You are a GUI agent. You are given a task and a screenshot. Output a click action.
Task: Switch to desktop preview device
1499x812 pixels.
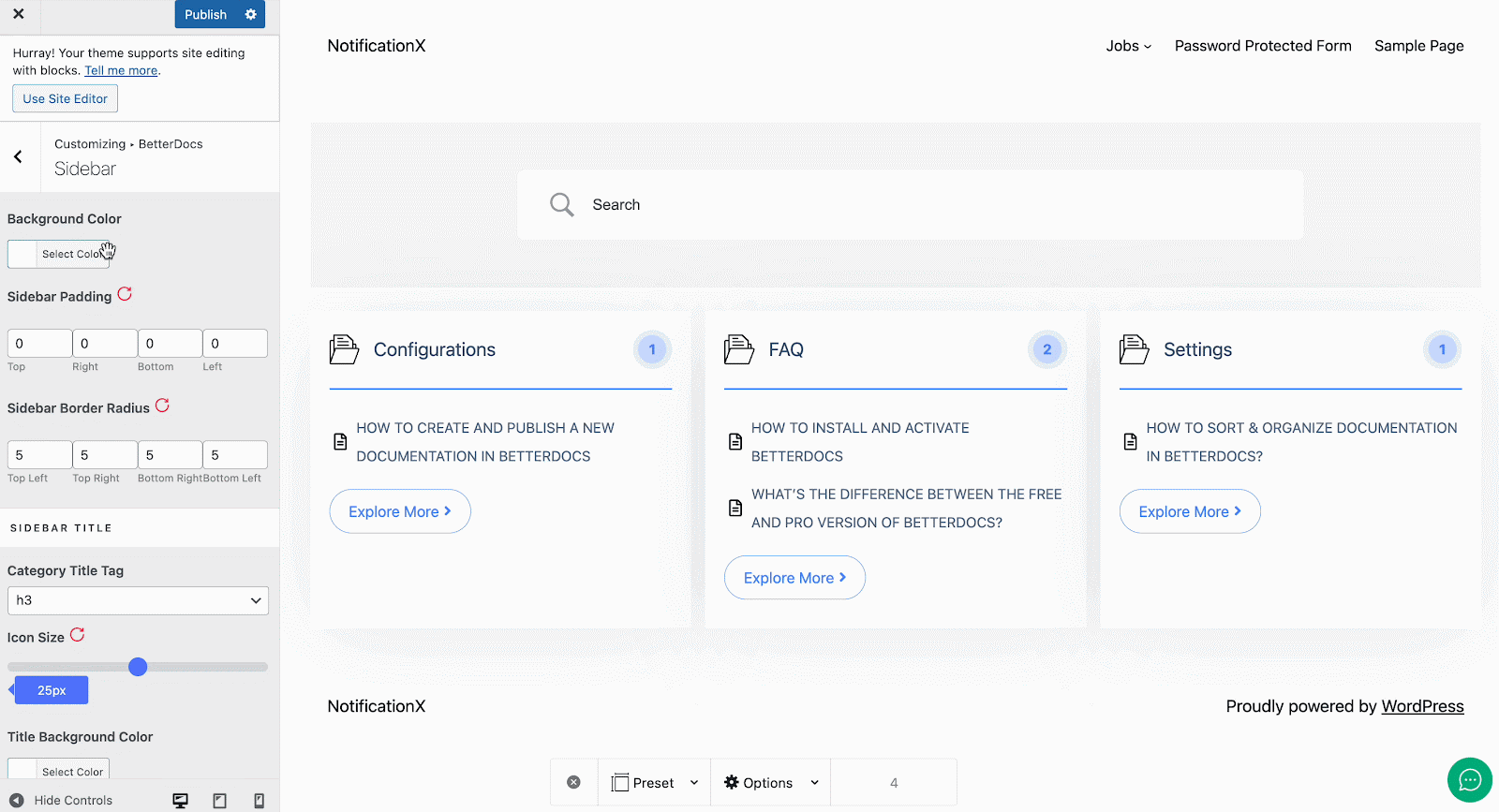point(181,801)
